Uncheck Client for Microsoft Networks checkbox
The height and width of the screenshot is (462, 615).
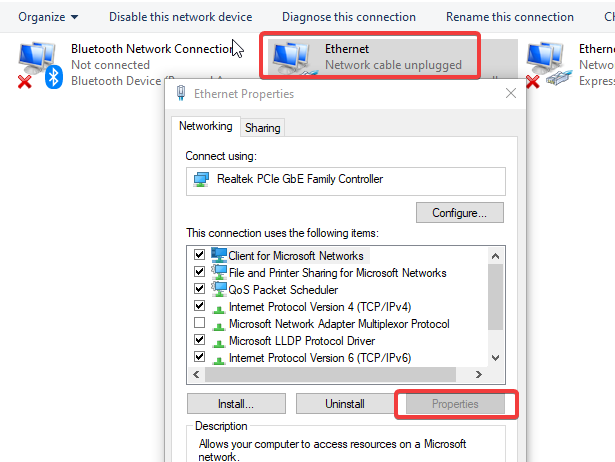(x=199, y=255)
